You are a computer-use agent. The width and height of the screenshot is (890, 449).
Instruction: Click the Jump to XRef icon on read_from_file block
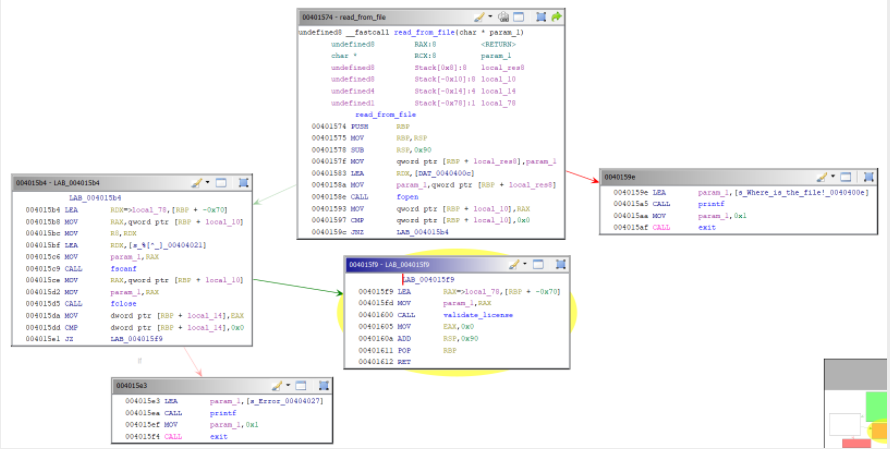point(505,17)
